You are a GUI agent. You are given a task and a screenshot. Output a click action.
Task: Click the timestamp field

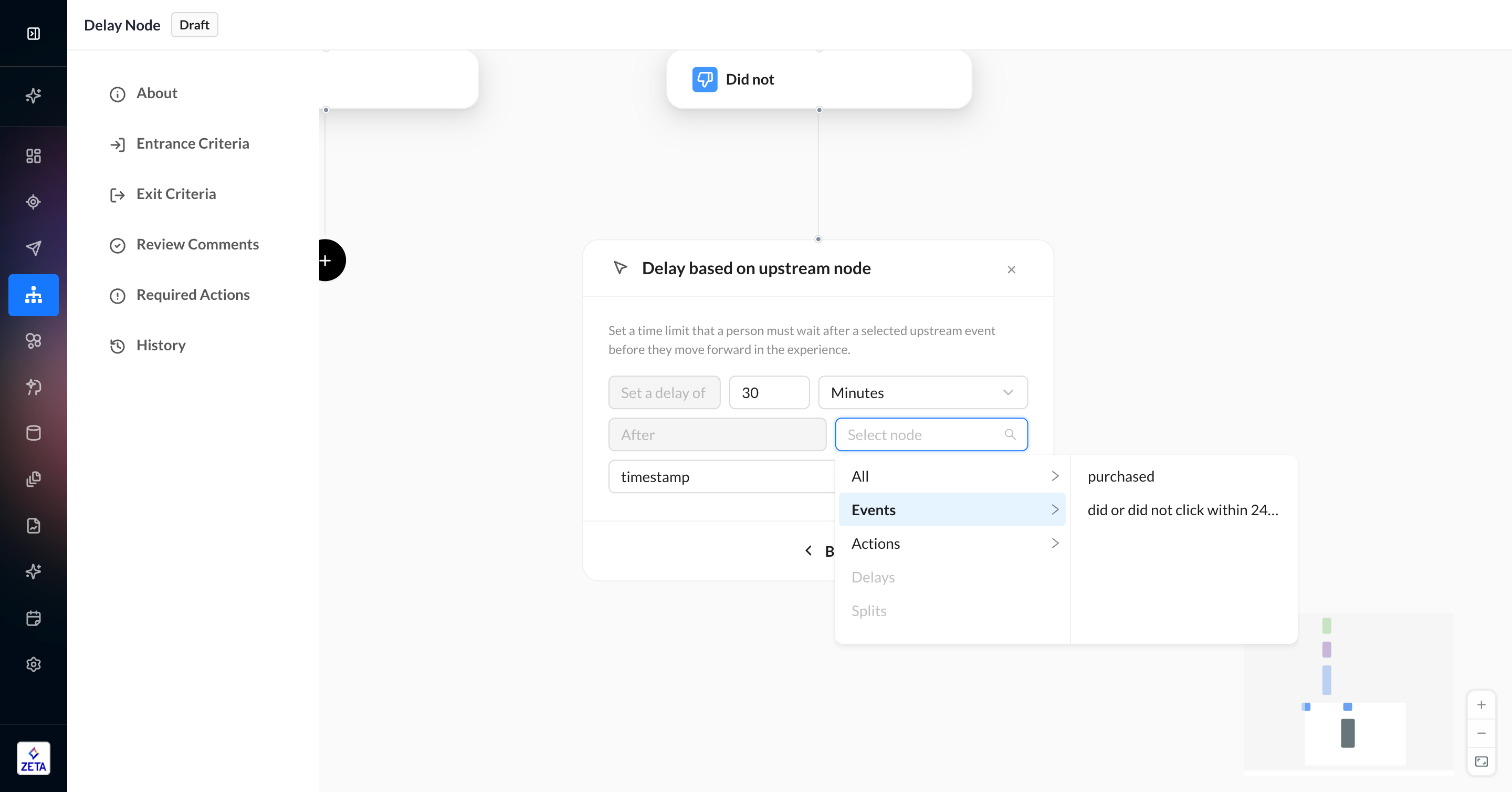(x=721, y=476)
